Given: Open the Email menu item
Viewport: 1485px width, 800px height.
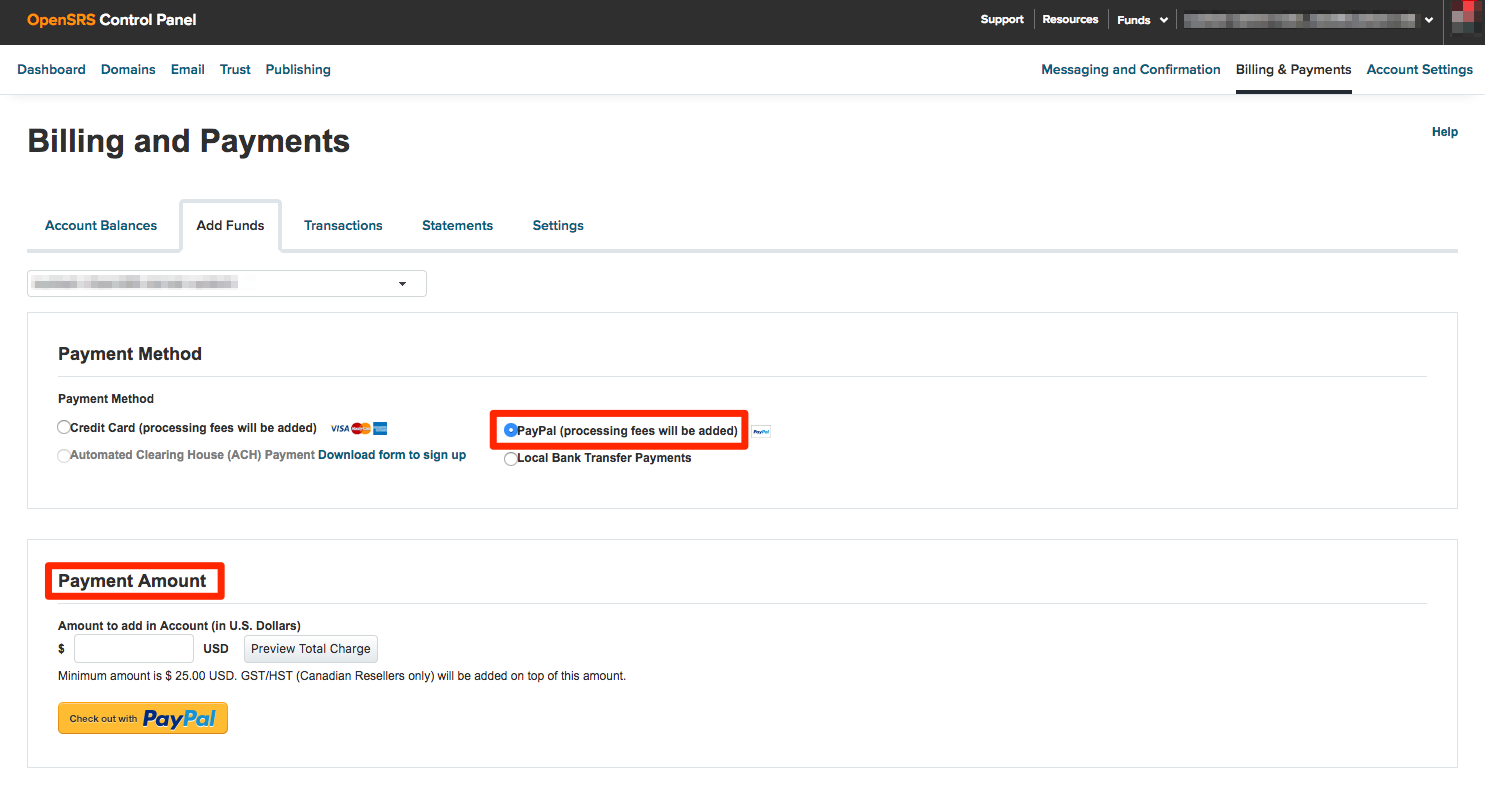Looking at the screenshot, I should (188, 70).
